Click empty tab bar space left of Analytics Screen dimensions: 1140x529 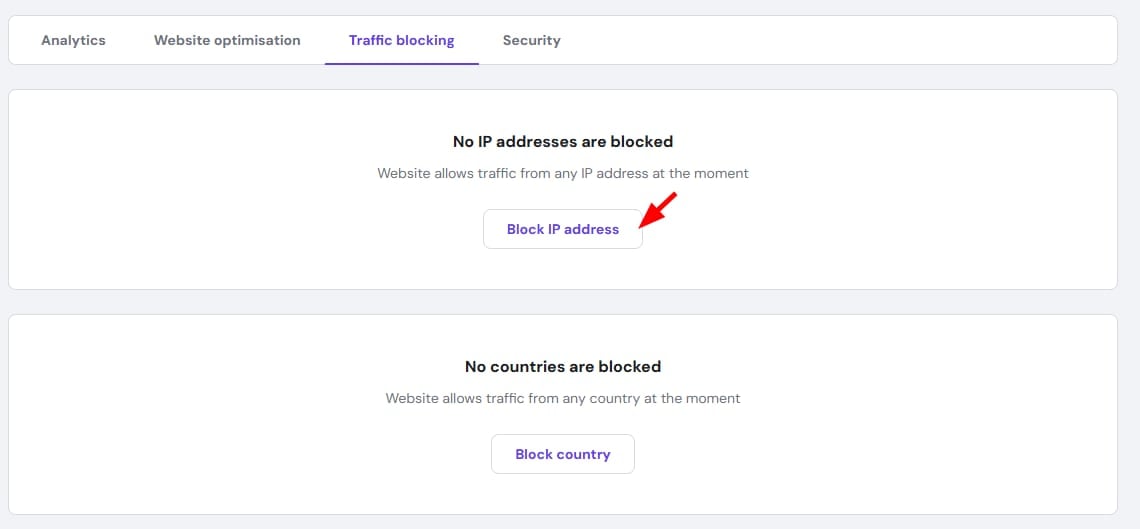click(22, 41)
